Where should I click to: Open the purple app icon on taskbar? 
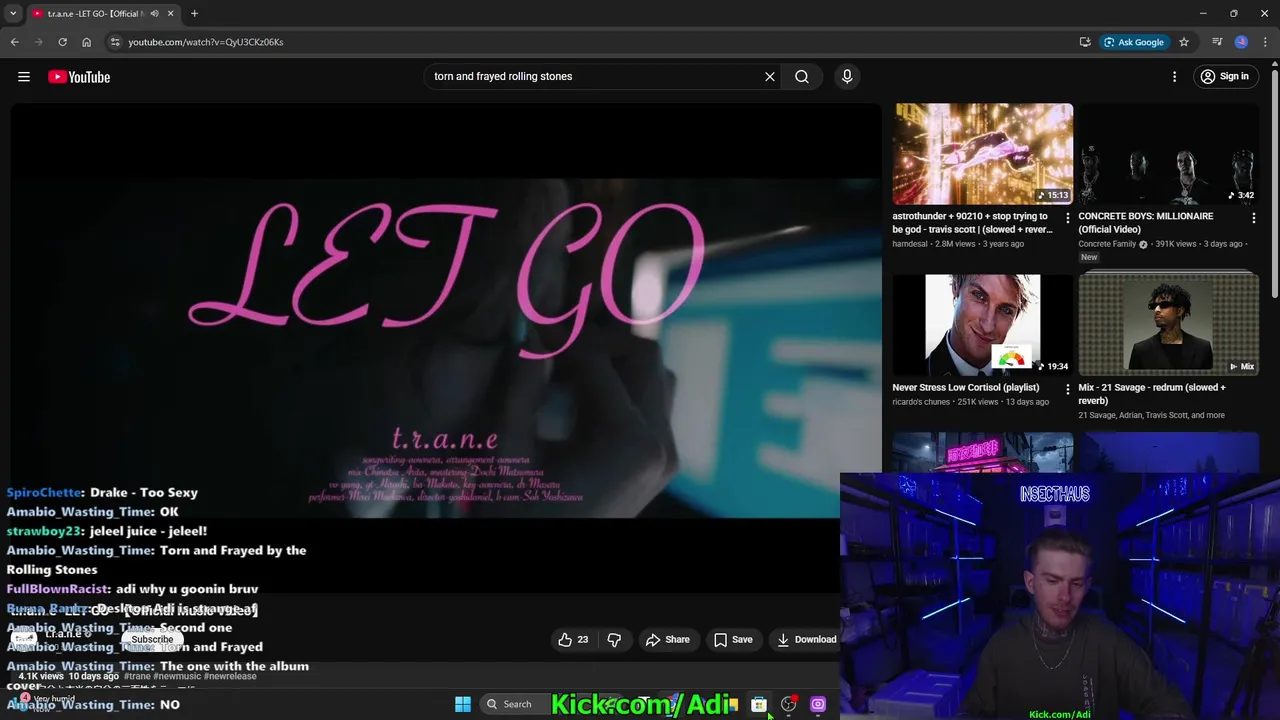tap(818, 704)
